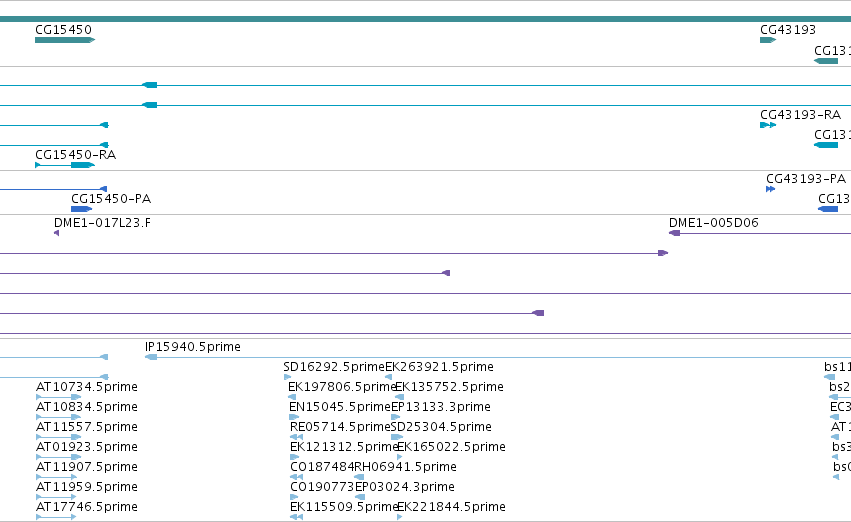Viewport: 851px width, 522px height.
Task: Select the CG43193 gene feature label
Action: (x=788, y=30)
